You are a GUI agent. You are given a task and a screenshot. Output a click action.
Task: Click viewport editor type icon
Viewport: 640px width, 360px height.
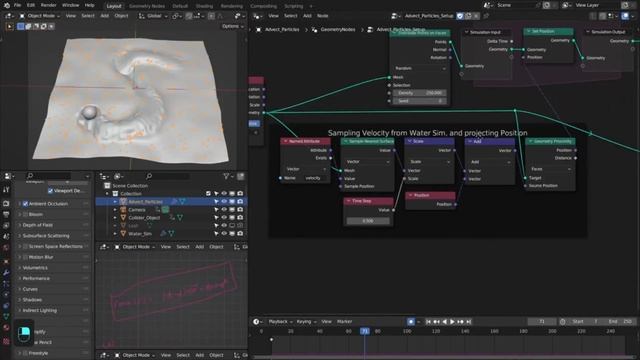(9, 16)
